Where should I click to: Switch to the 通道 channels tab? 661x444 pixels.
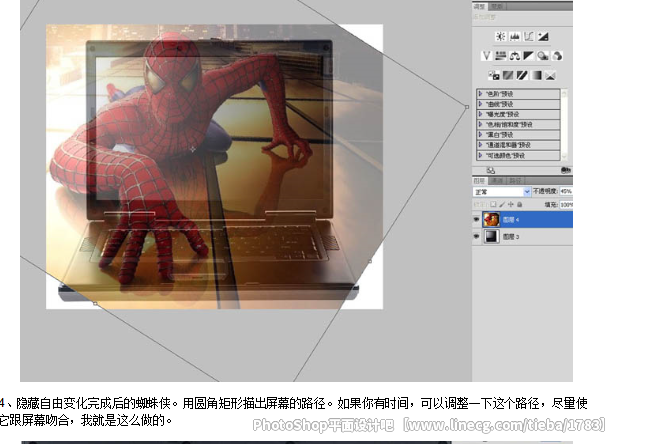click(x=497, y=180)
